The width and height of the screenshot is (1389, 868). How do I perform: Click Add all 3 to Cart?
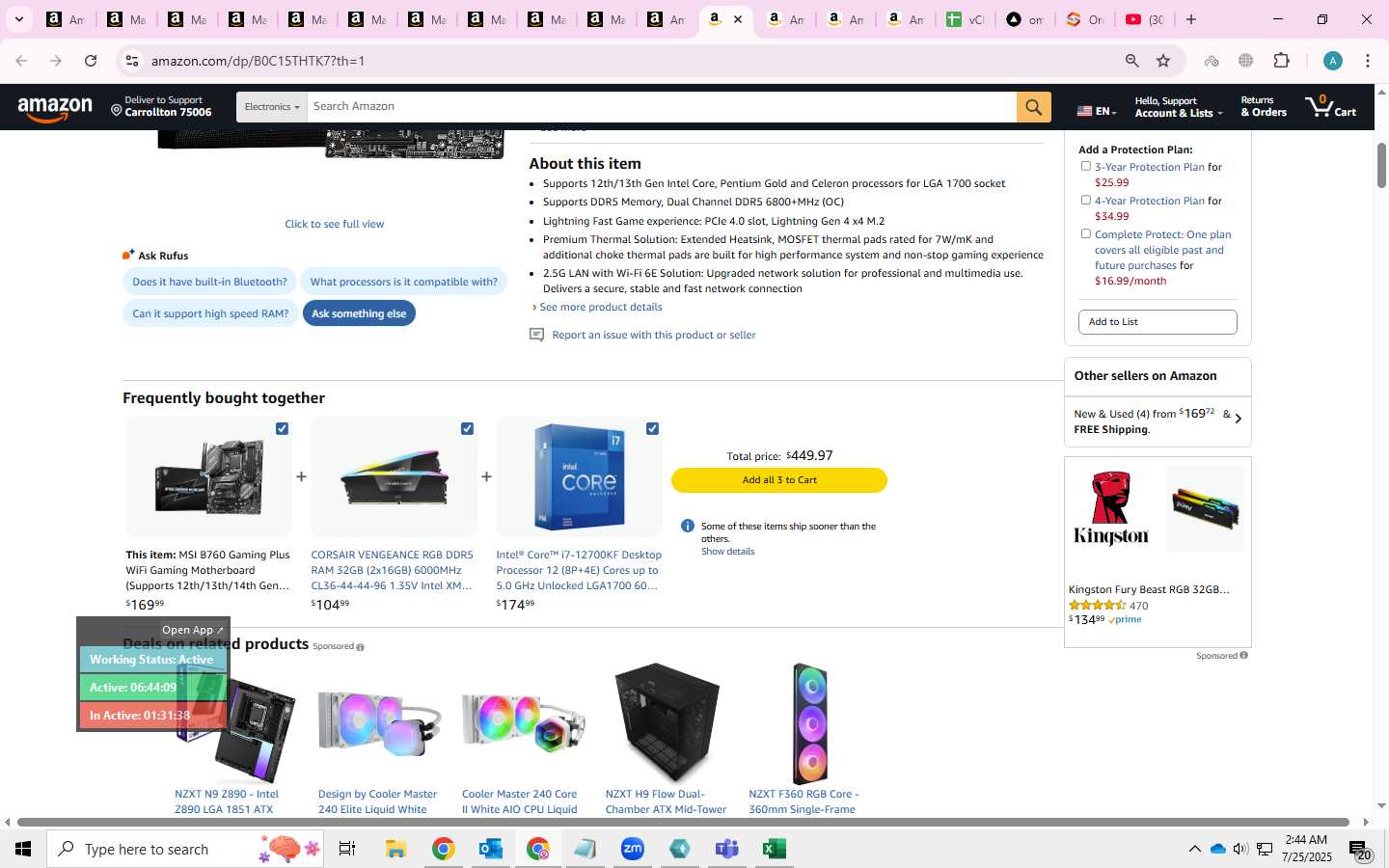(x=779, y=480)
